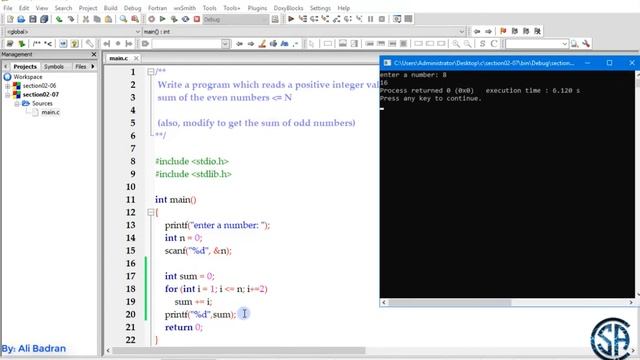Click the Build and run icon
Image resolution: width=640 pixels, height=360 pixels.
click(x=174, y=19)
